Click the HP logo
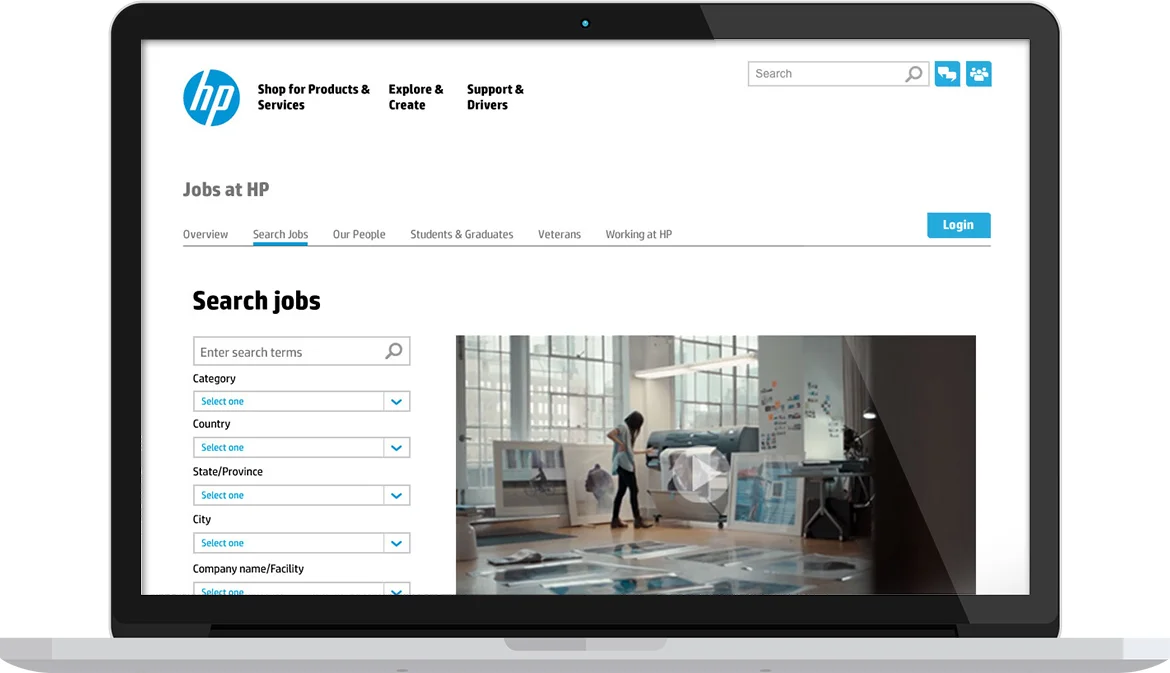The width and height of the screenshot is (1170, 673). (x=211, y=98)
